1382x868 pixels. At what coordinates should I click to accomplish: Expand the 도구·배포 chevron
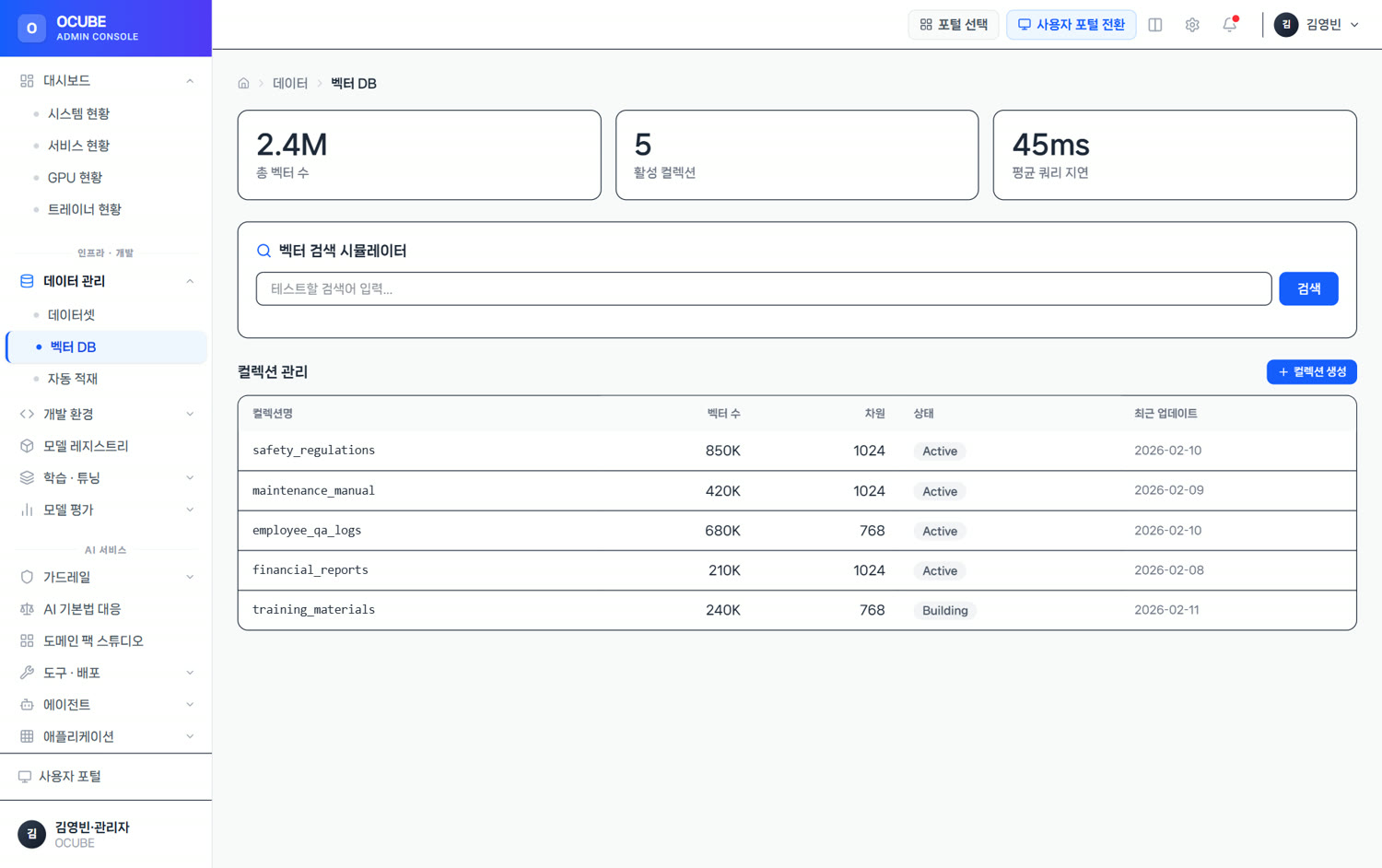pos(190,673)
